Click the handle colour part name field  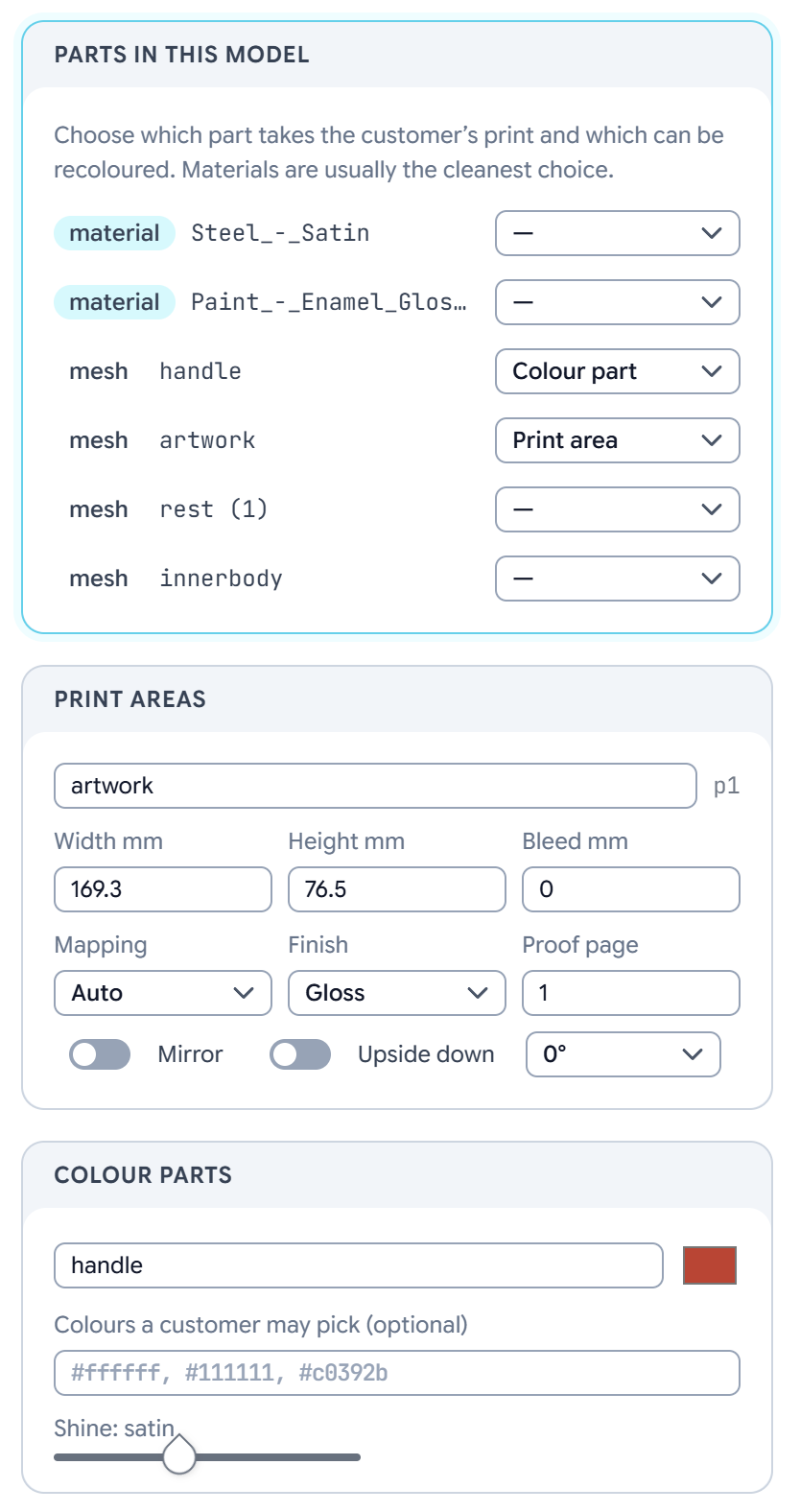point(359,1265)
